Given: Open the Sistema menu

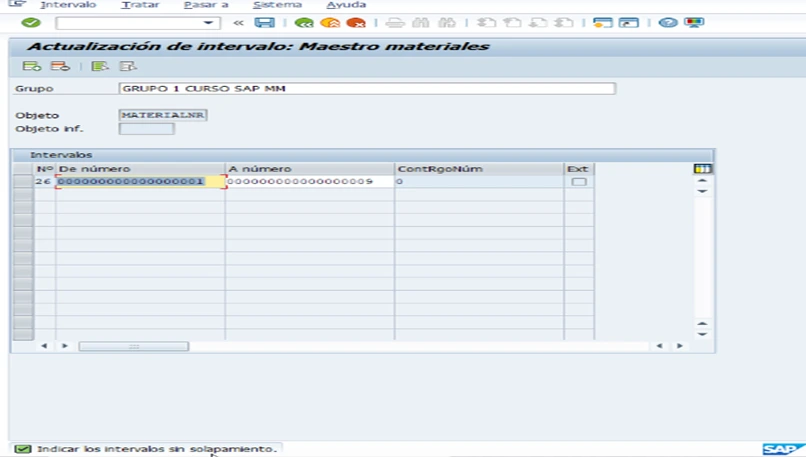Looking at the screenshot, I should (278, 5).
